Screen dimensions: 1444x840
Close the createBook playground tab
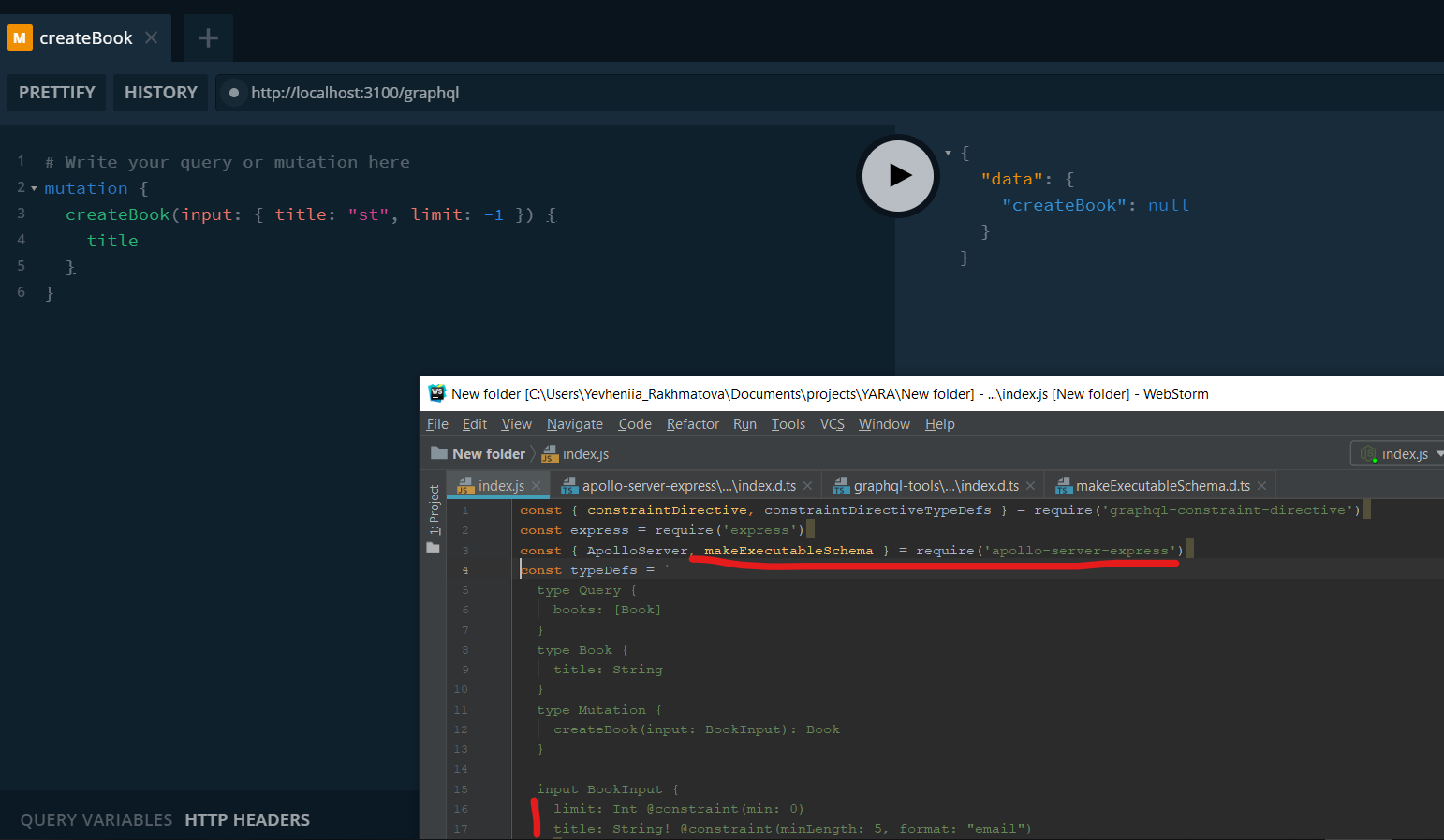[x=152, y=37]
